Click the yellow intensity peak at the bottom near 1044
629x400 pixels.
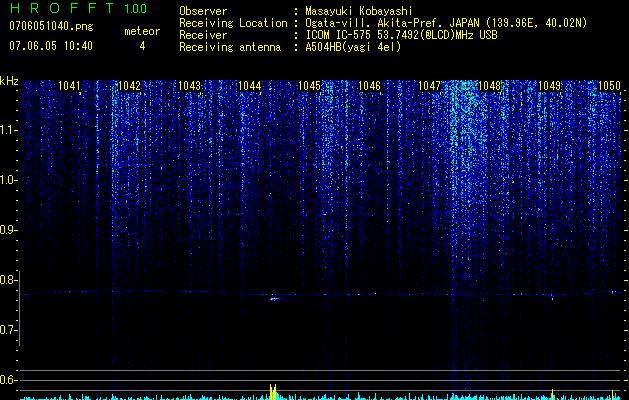point(273,392)
